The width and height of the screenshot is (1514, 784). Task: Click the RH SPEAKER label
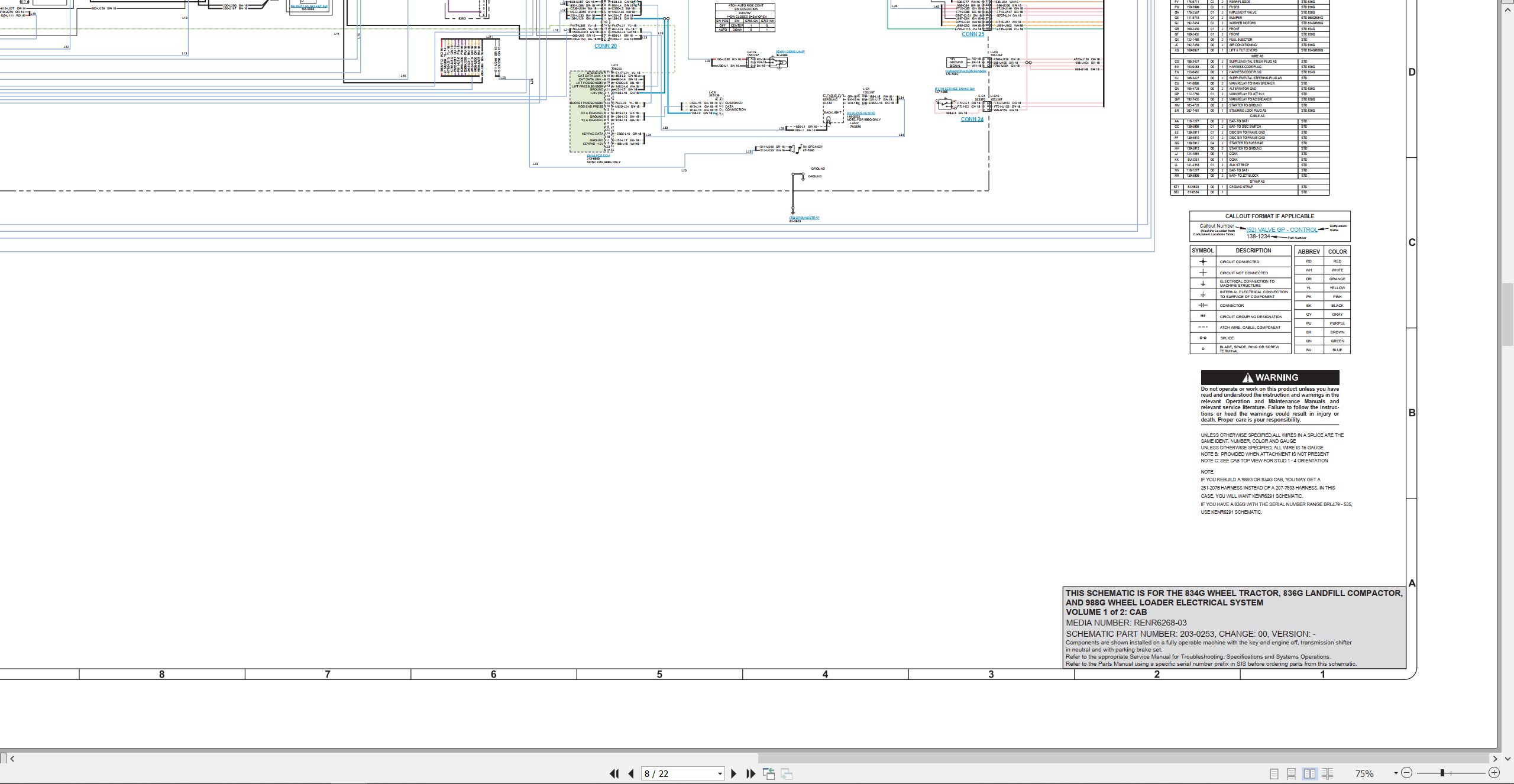[x=812, y=147]
